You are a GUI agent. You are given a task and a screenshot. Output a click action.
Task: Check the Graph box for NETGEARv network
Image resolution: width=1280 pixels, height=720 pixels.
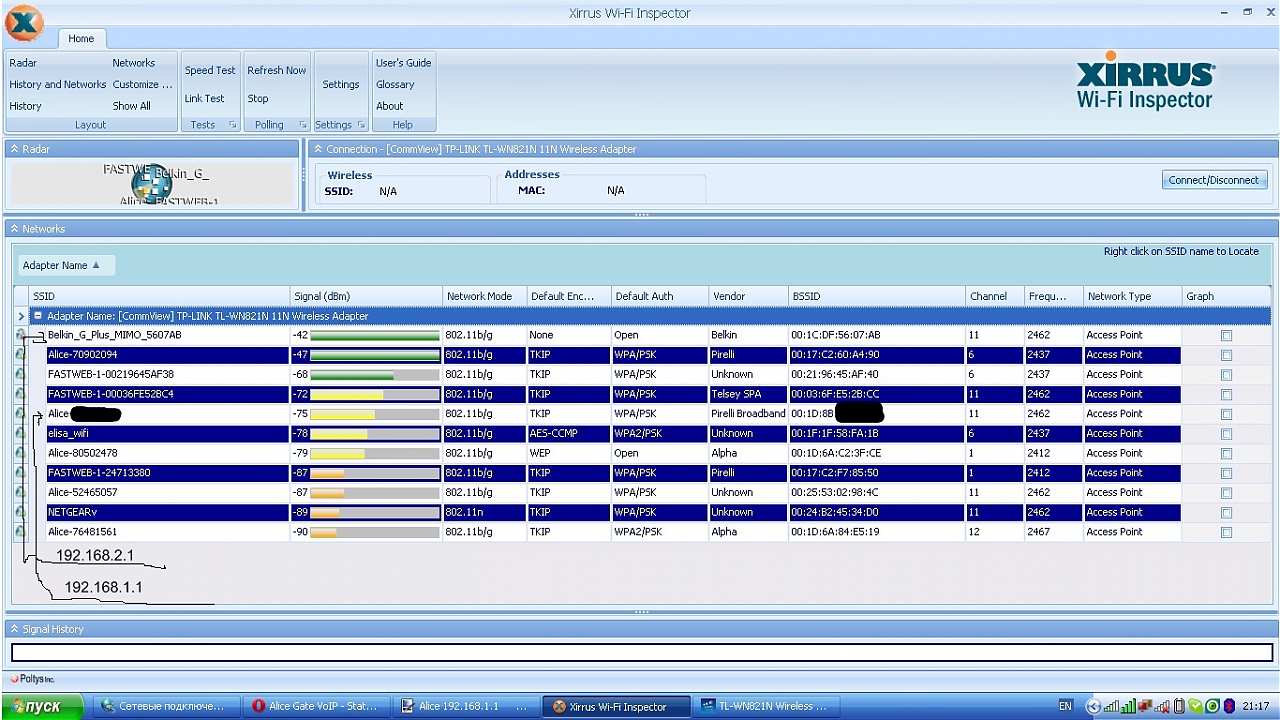pos(1226,513)
